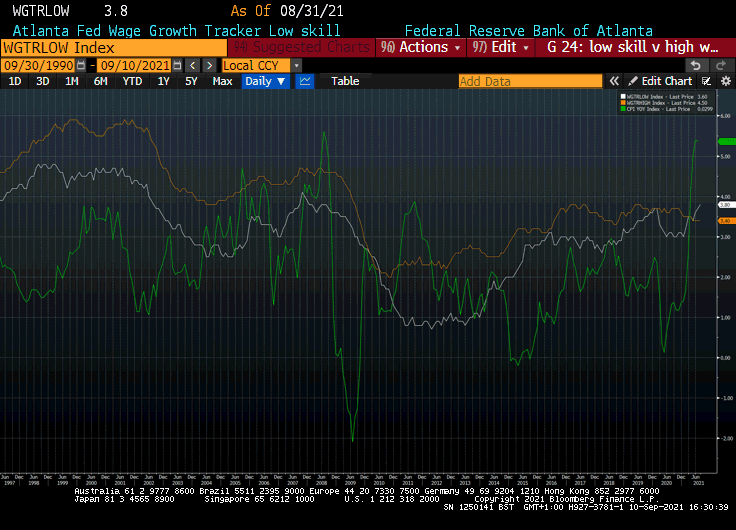Switch to Table view

345,81
